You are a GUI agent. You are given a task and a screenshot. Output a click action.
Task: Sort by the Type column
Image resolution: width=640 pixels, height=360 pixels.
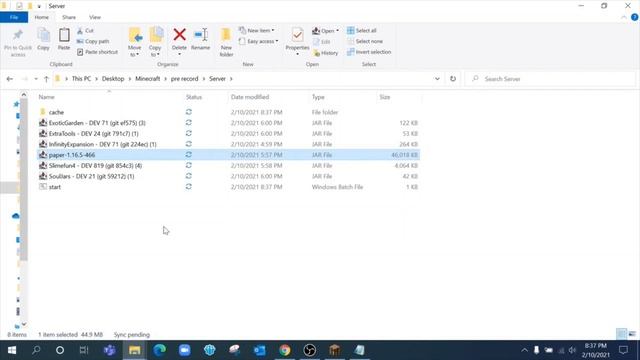(318, 97)
